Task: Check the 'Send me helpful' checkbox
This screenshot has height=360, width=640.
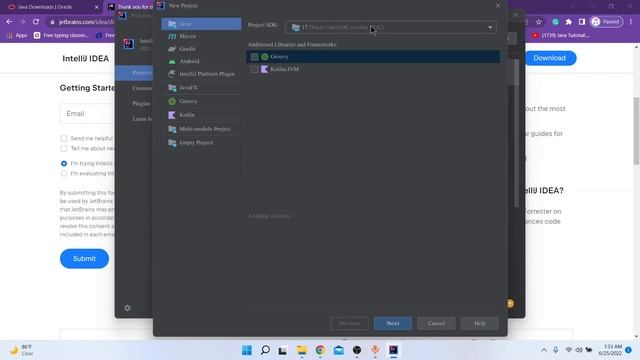Action: [64, 138]
